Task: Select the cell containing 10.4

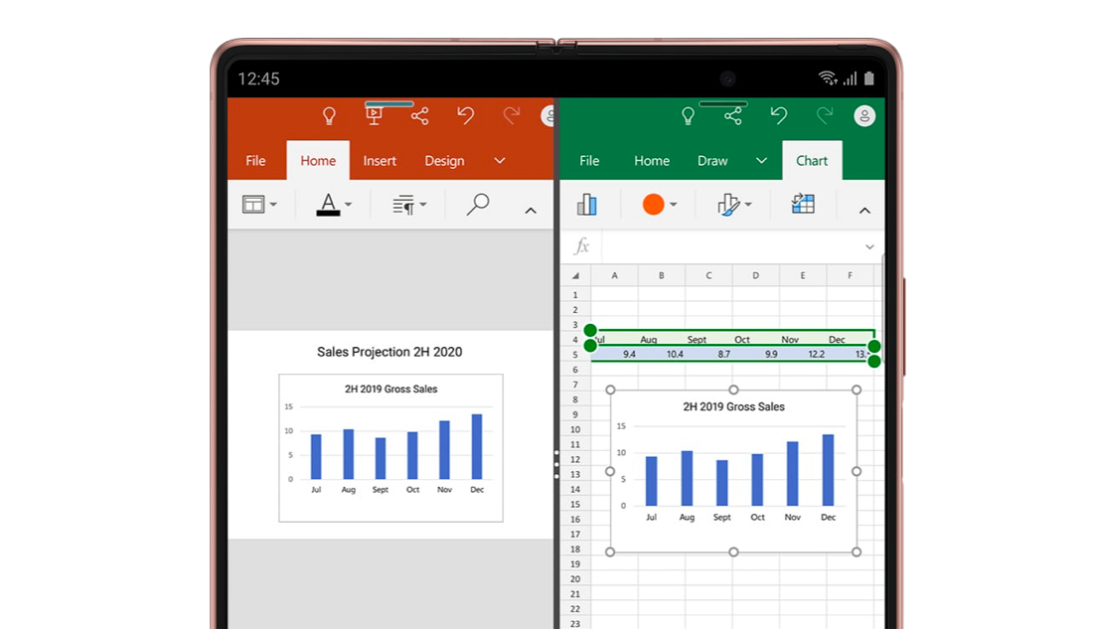Action: point(662,354)
